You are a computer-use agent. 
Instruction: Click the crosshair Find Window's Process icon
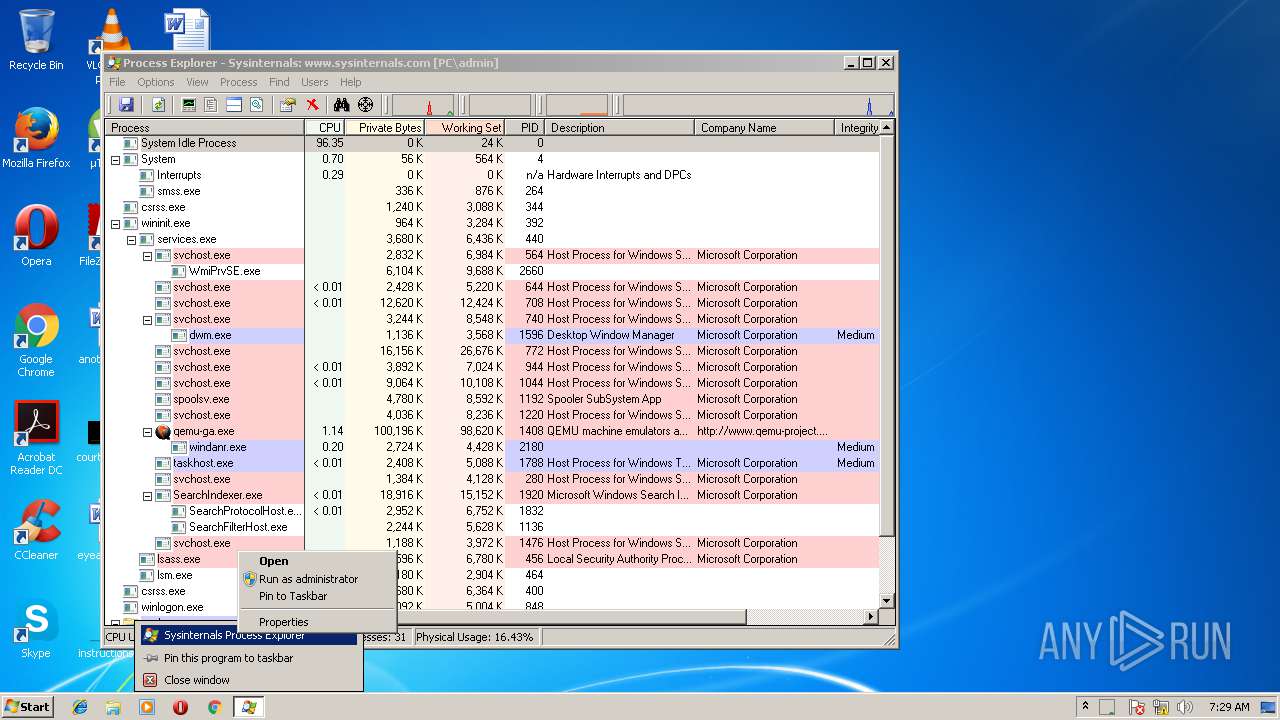click(366, 105)
